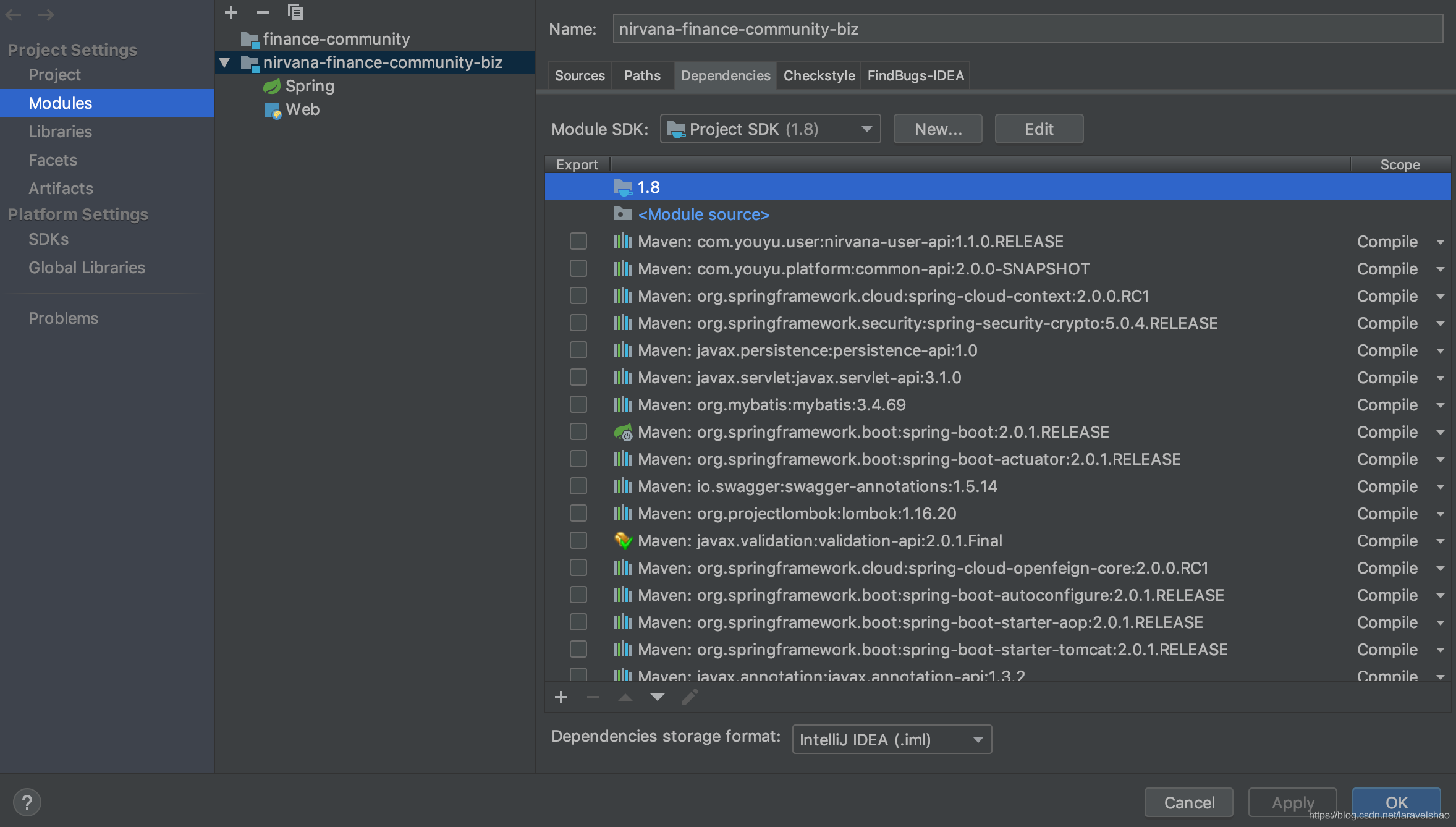Switch to the Paths tab

pos(642,75)
